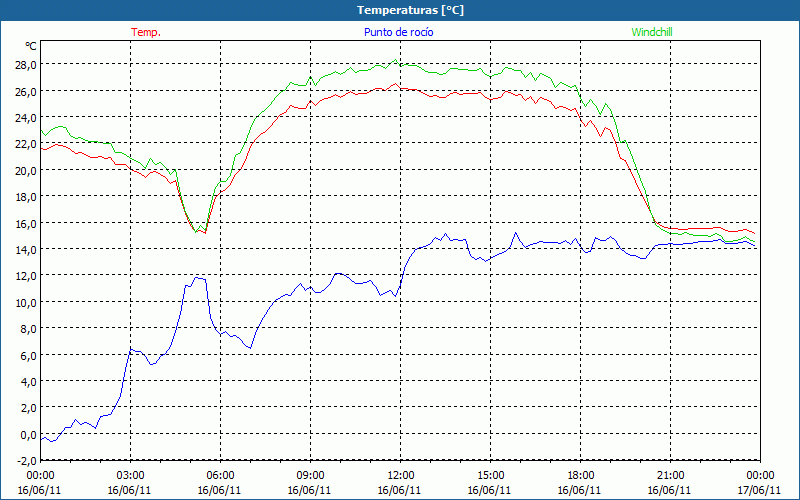Click the 21:00 time axis label

coord(670,476)
